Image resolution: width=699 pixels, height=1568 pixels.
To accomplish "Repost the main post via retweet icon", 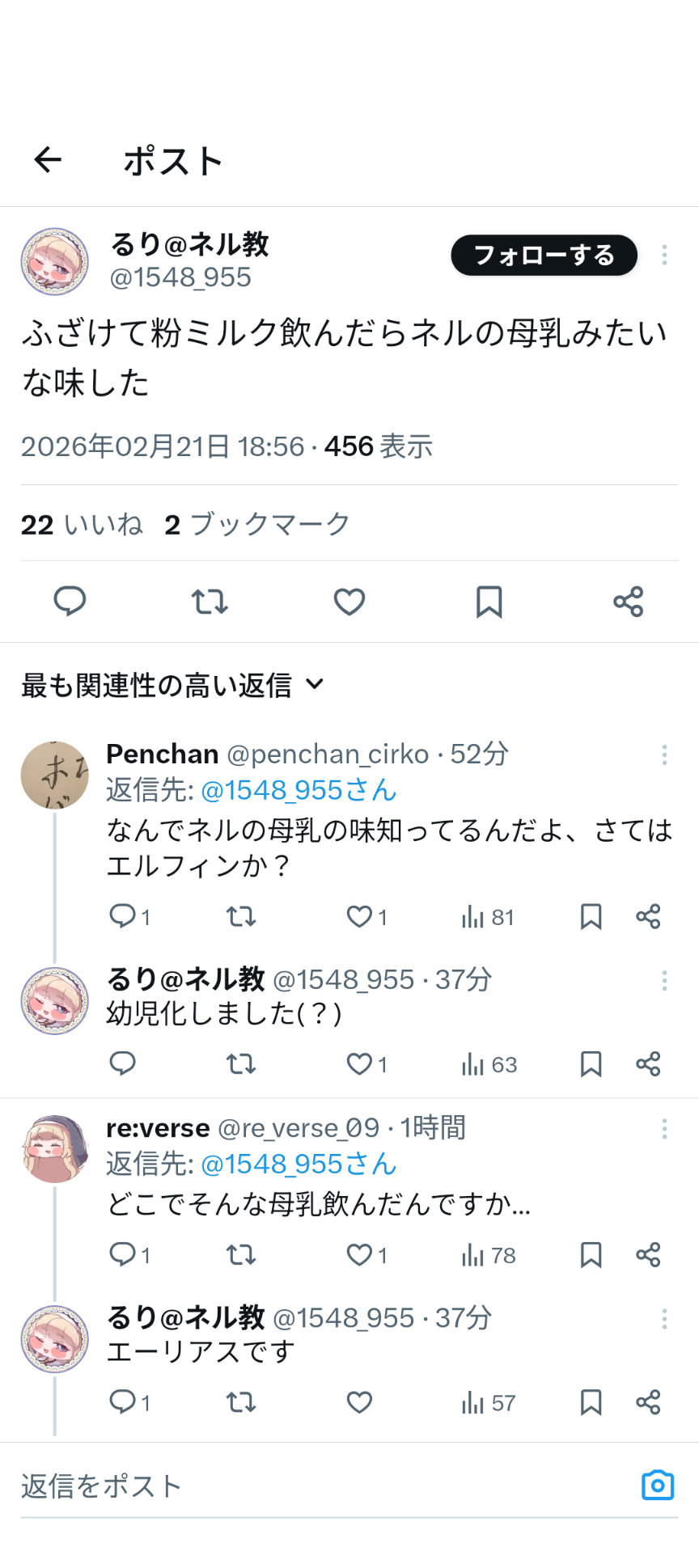I will (210, 602).
